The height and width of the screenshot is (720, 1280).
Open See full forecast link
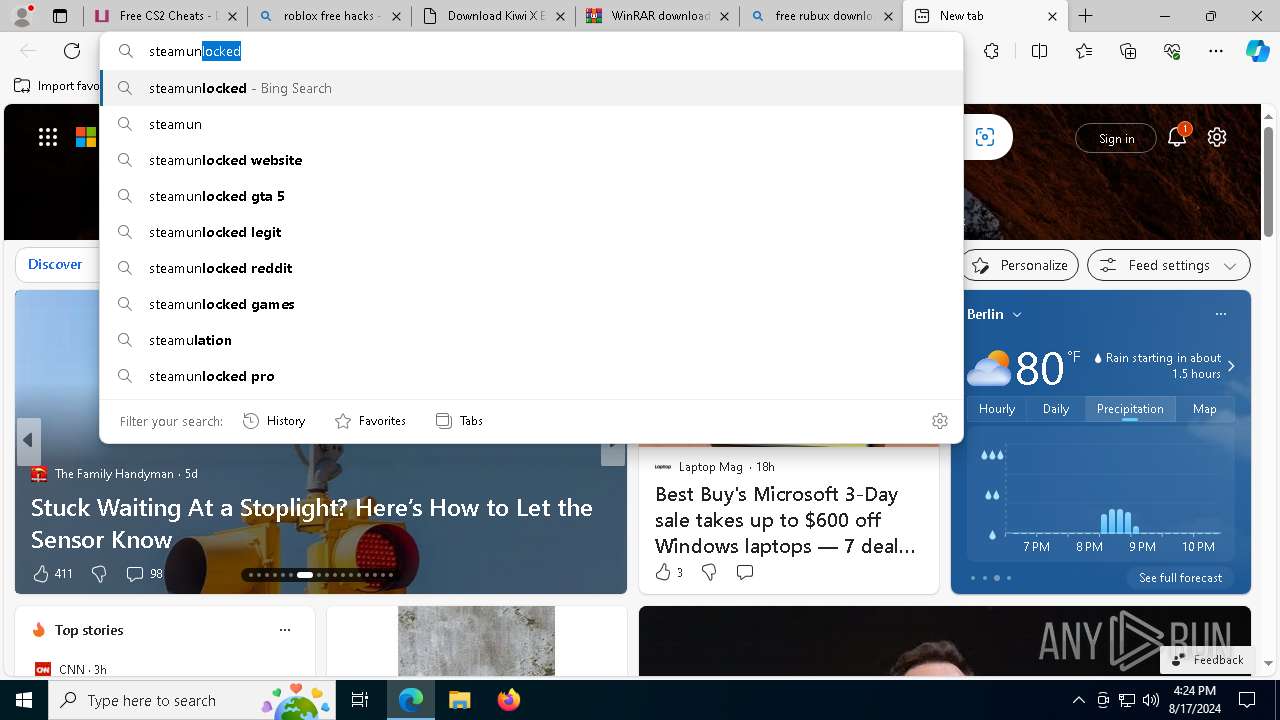(1180, 577)
